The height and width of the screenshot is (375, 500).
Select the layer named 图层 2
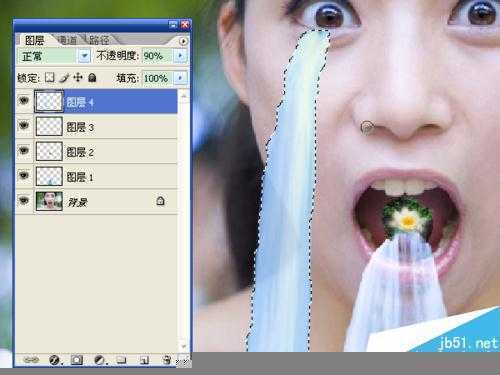point(80,152)
